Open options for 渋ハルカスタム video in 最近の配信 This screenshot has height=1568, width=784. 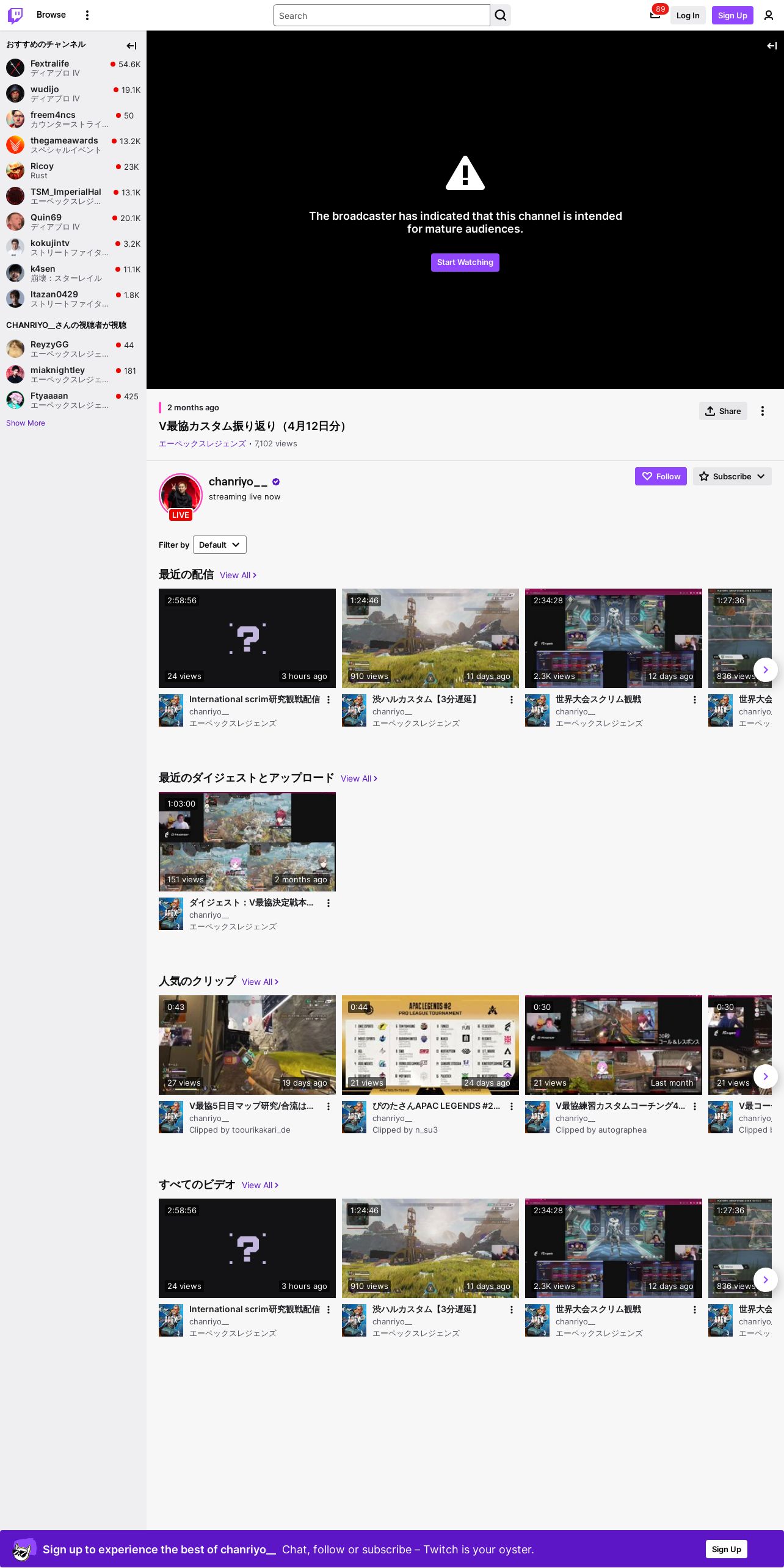pyautogui.click(x=512, y=700)
